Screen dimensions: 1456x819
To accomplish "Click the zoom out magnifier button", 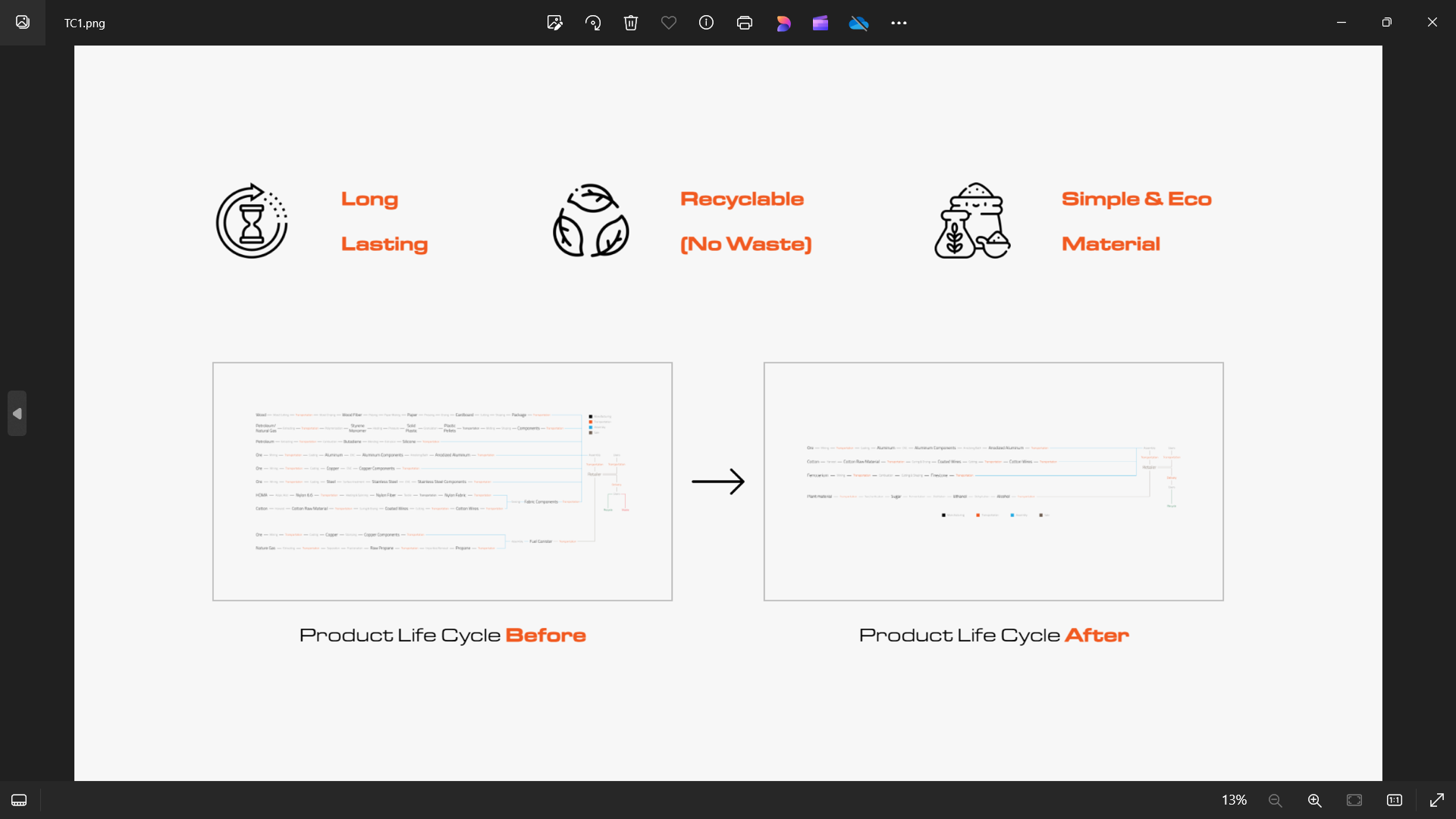I will tap(1276, 800).
